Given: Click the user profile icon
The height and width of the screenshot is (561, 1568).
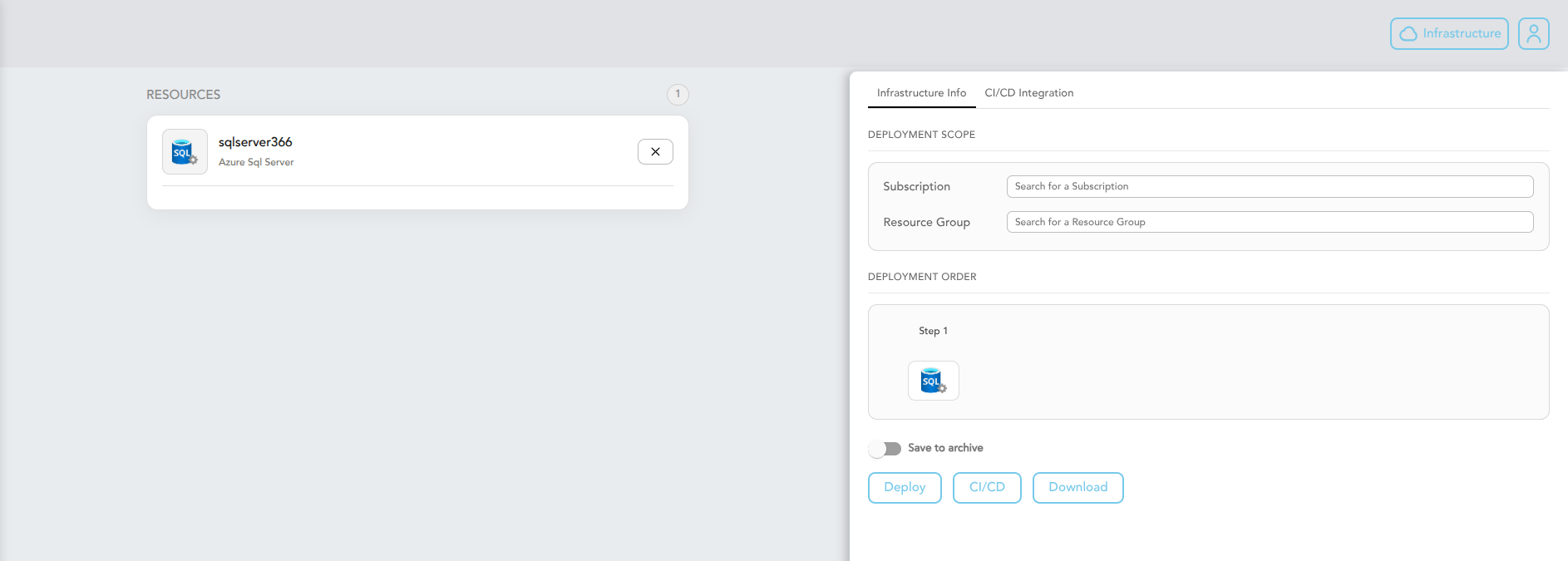Looking at the screenshot, I should pyautogui.click(x=1533, y=34).
